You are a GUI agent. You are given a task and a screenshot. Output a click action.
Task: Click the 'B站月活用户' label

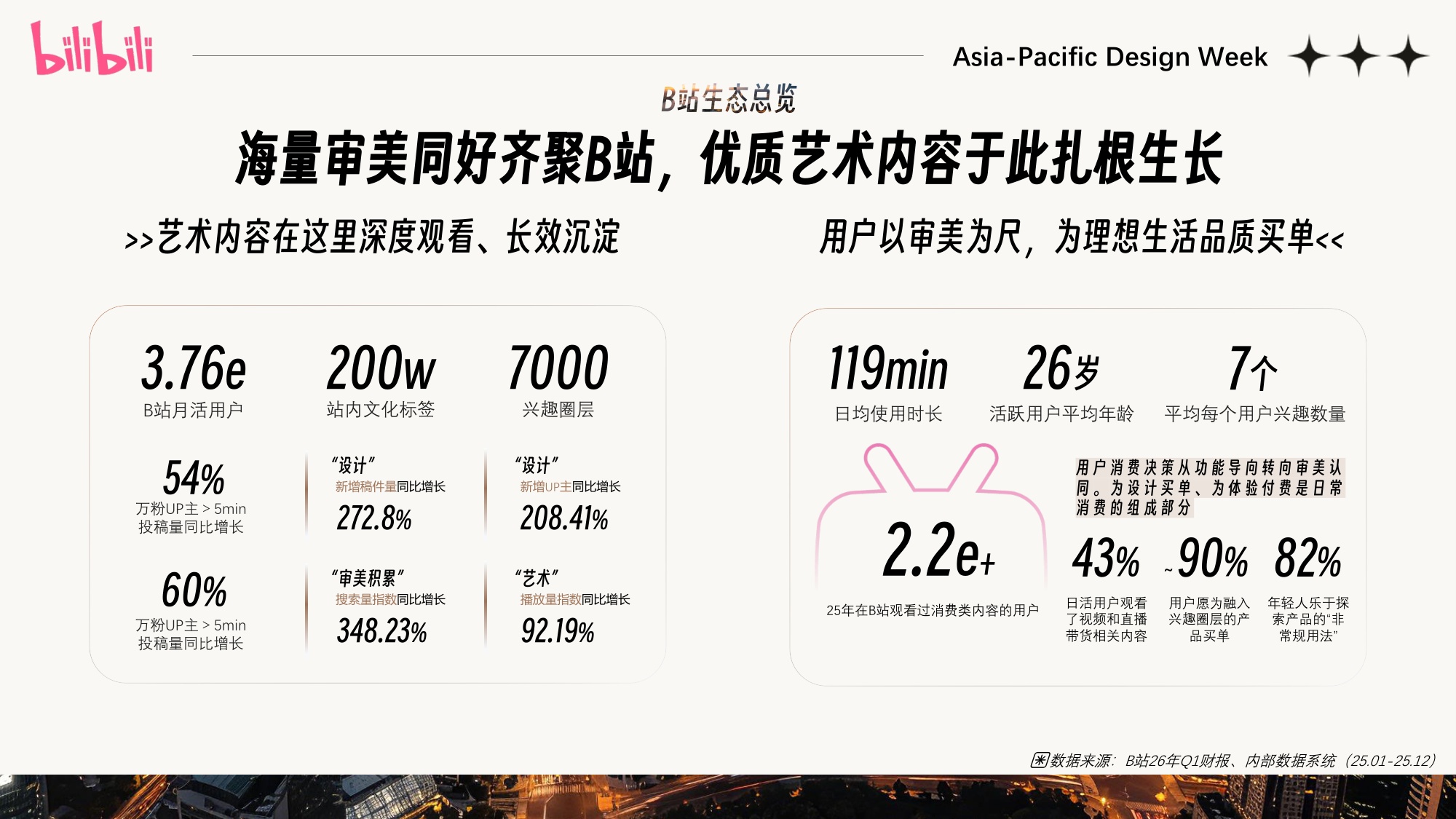[193, 410]
